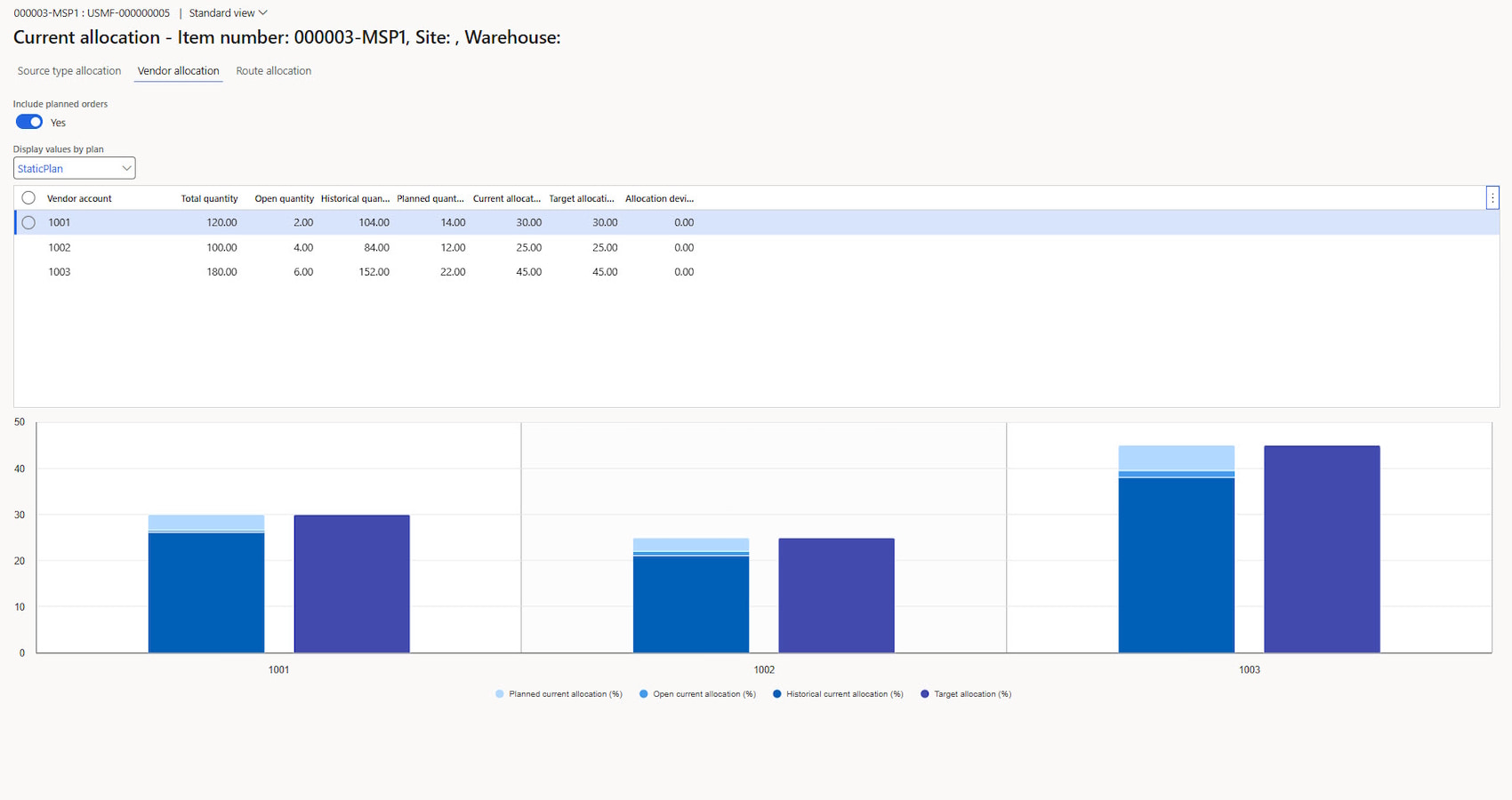
Task: Select total quantity 120.00 cell
Action: [221, 223]
